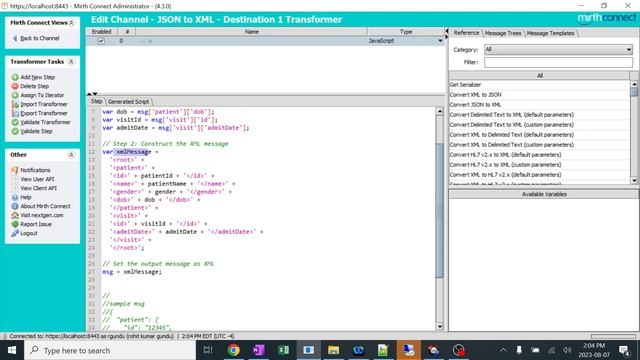
Task: Open OneNote from the taskbar
Action: click(258, 350)
